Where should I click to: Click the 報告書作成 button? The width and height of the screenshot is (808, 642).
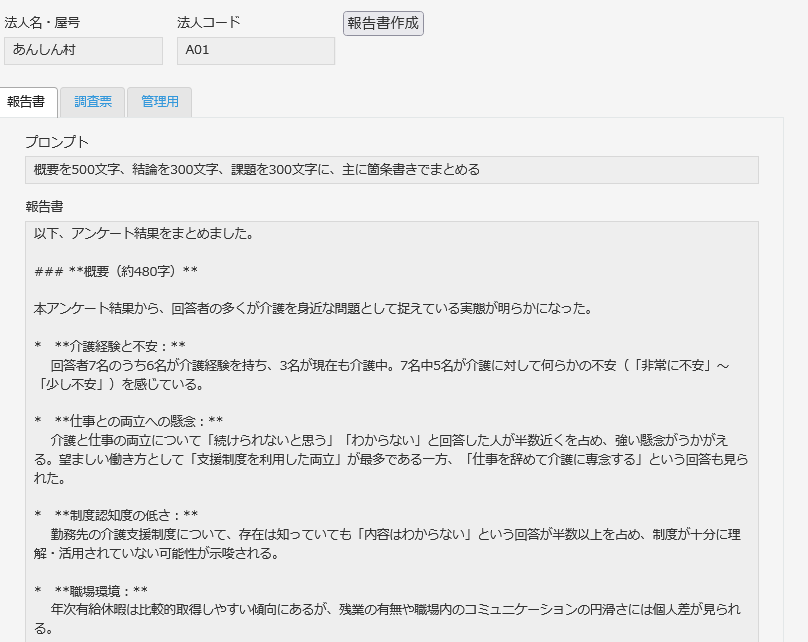coord(383,24)
